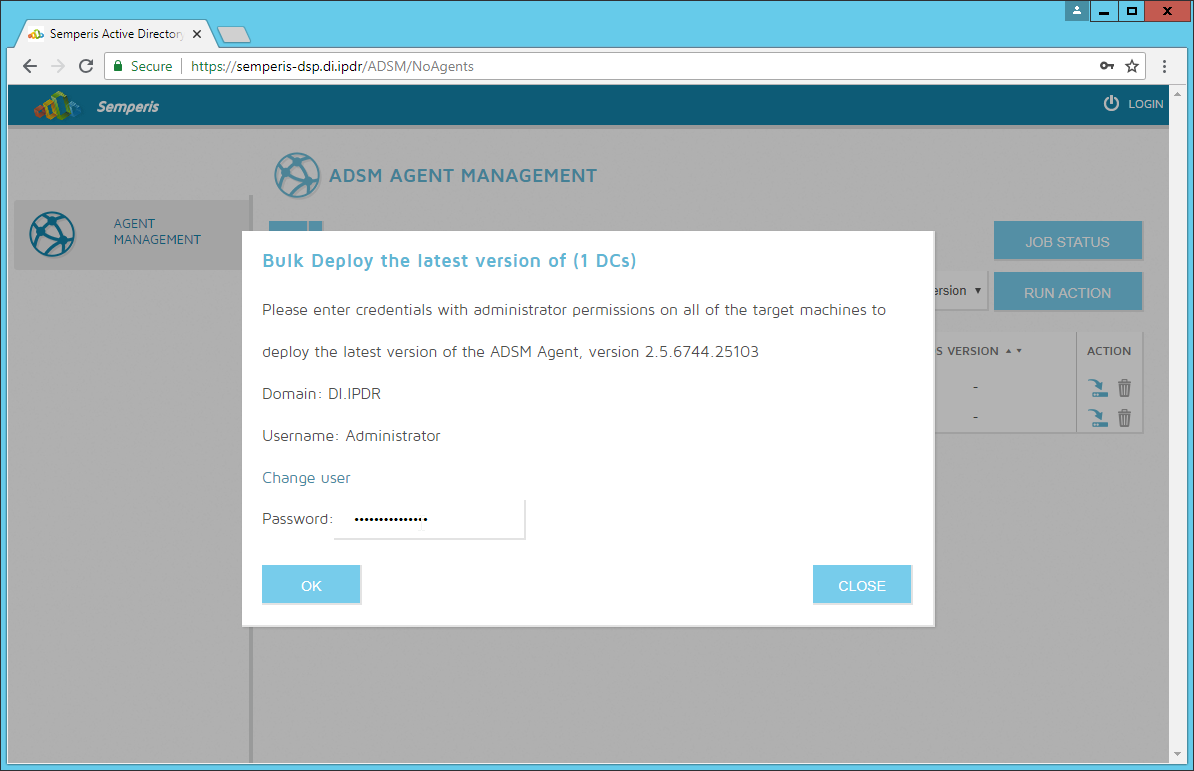Click the deploy agent icon in second row
The image size is (1194, 771).
tap(1099, 418)
